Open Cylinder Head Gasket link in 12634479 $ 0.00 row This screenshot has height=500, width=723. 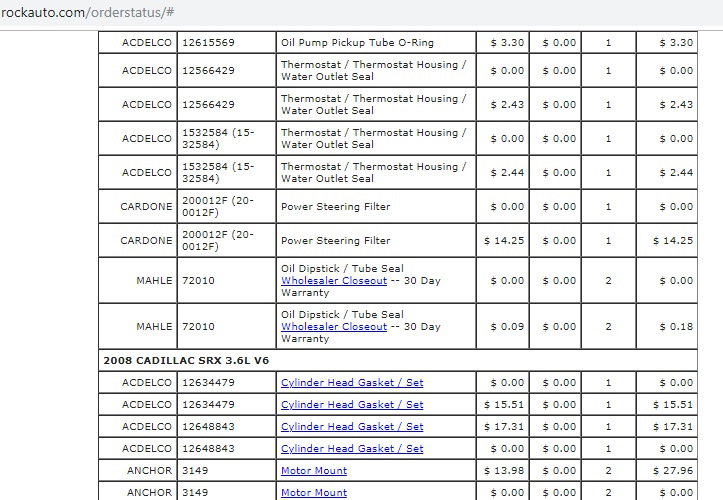(352, 382)
